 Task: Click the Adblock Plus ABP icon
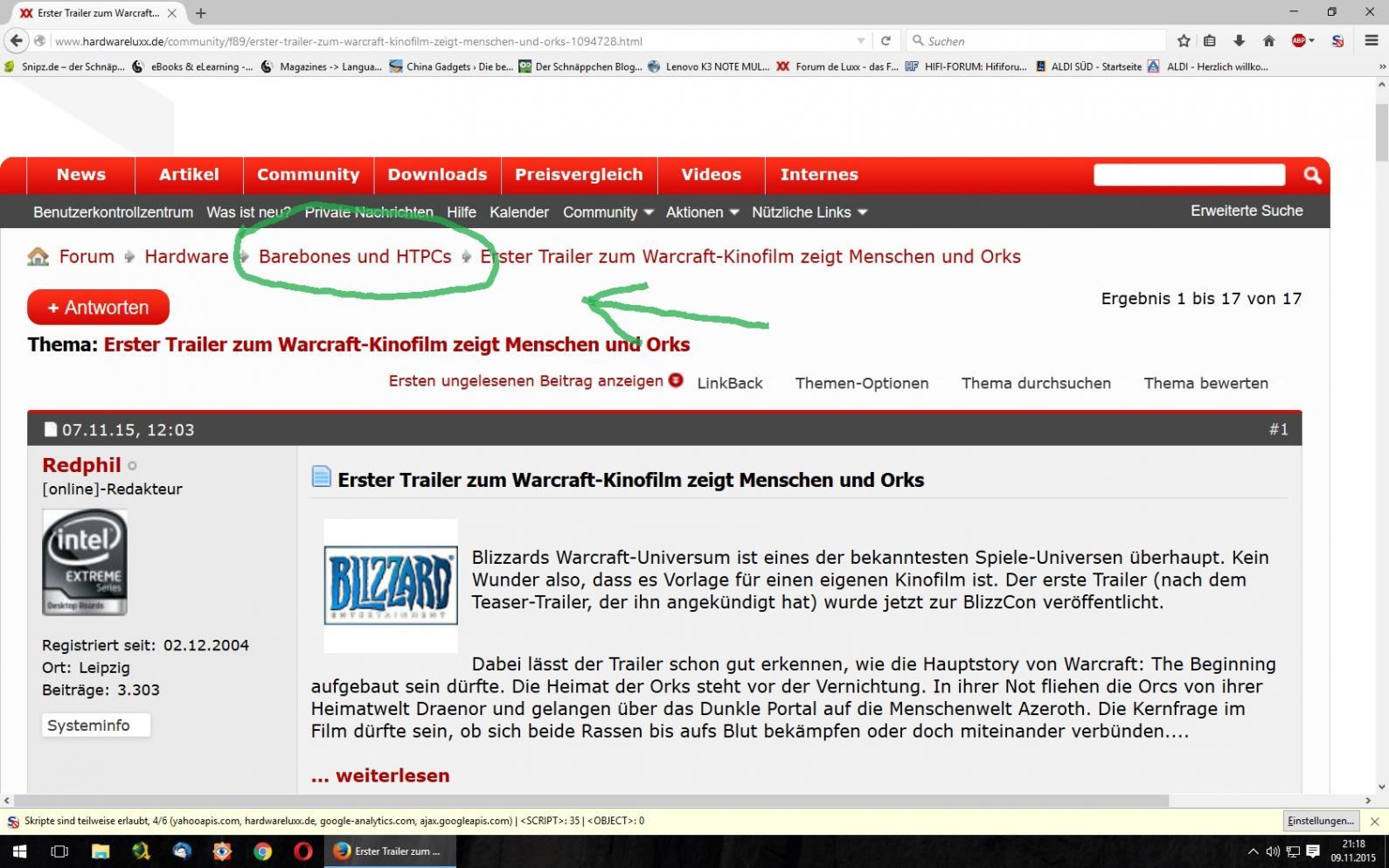coord(1299,41)
